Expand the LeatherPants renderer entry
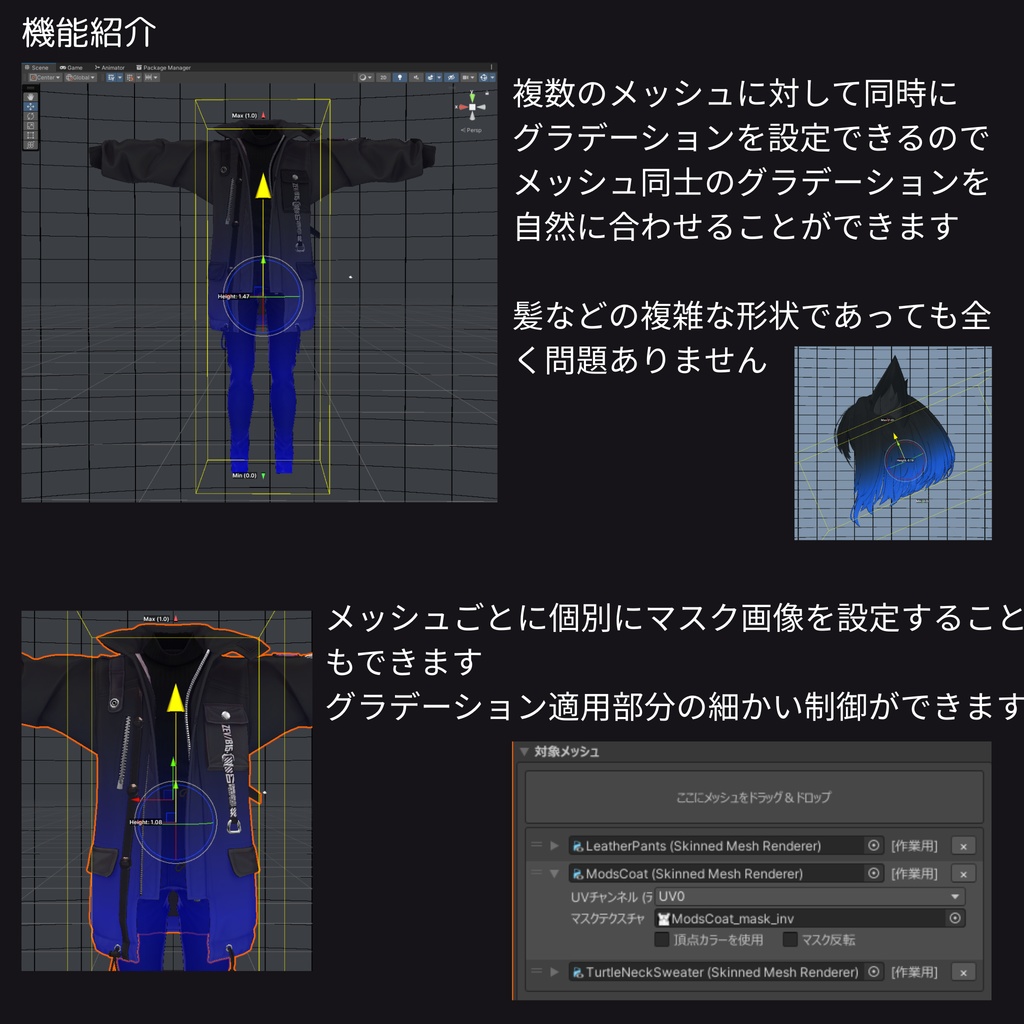The height and width of the screenshot is (1024, 1024). [554, 846]
